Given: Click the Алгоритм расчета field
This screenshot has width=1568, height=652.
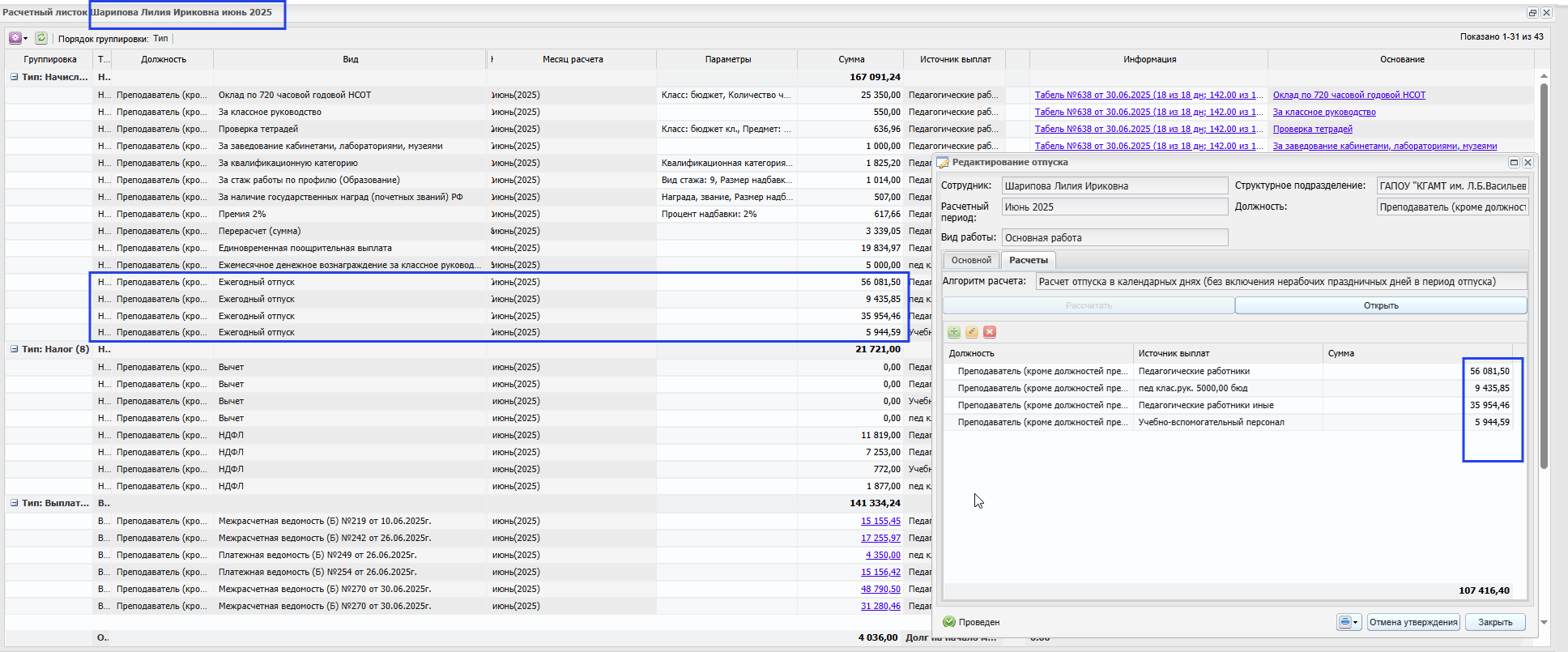Looking at the screenshot, I should (x=1281, y=281).
